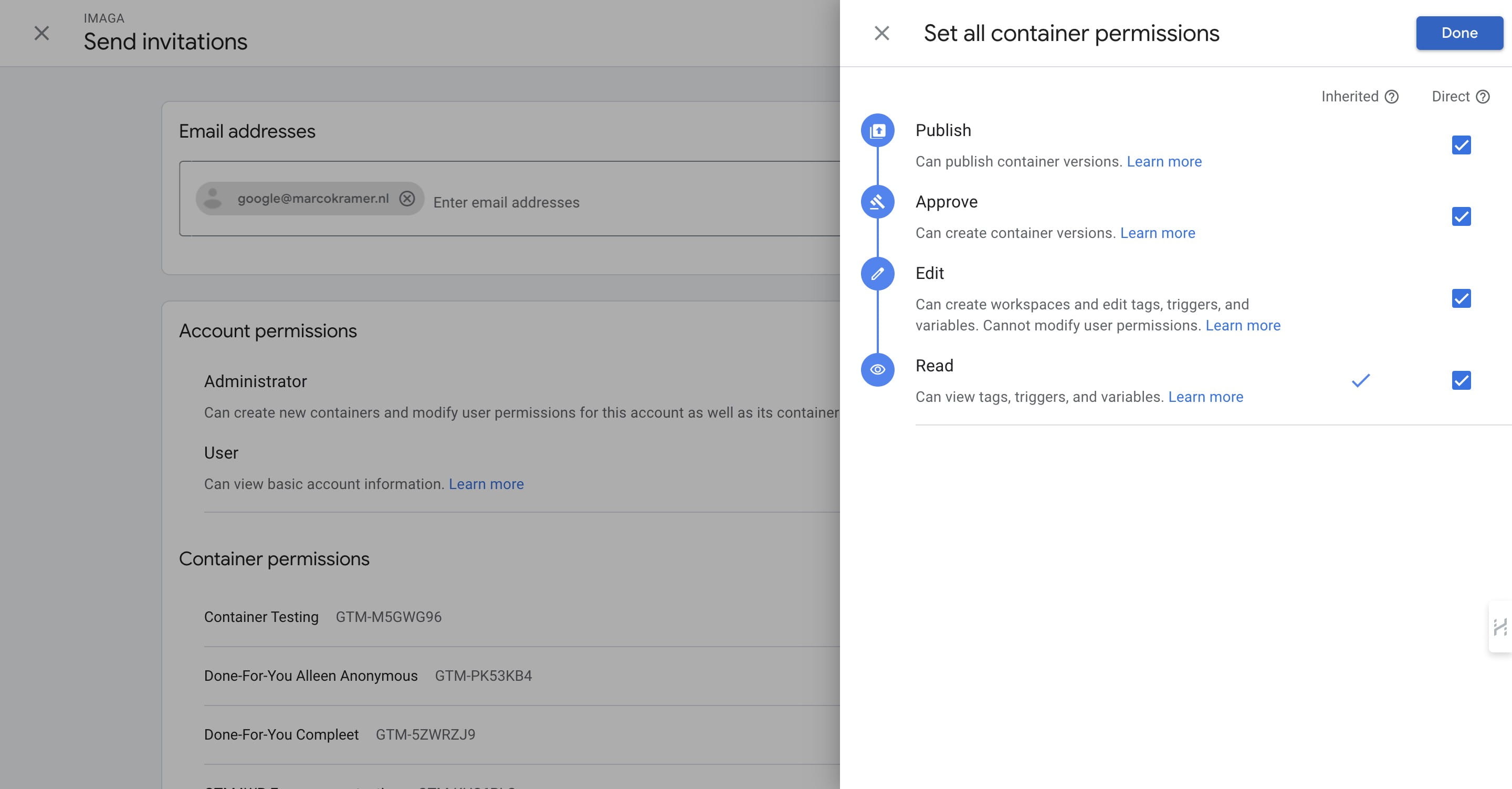Disable the Edit direct permission checkbox

coord(1461,298)
